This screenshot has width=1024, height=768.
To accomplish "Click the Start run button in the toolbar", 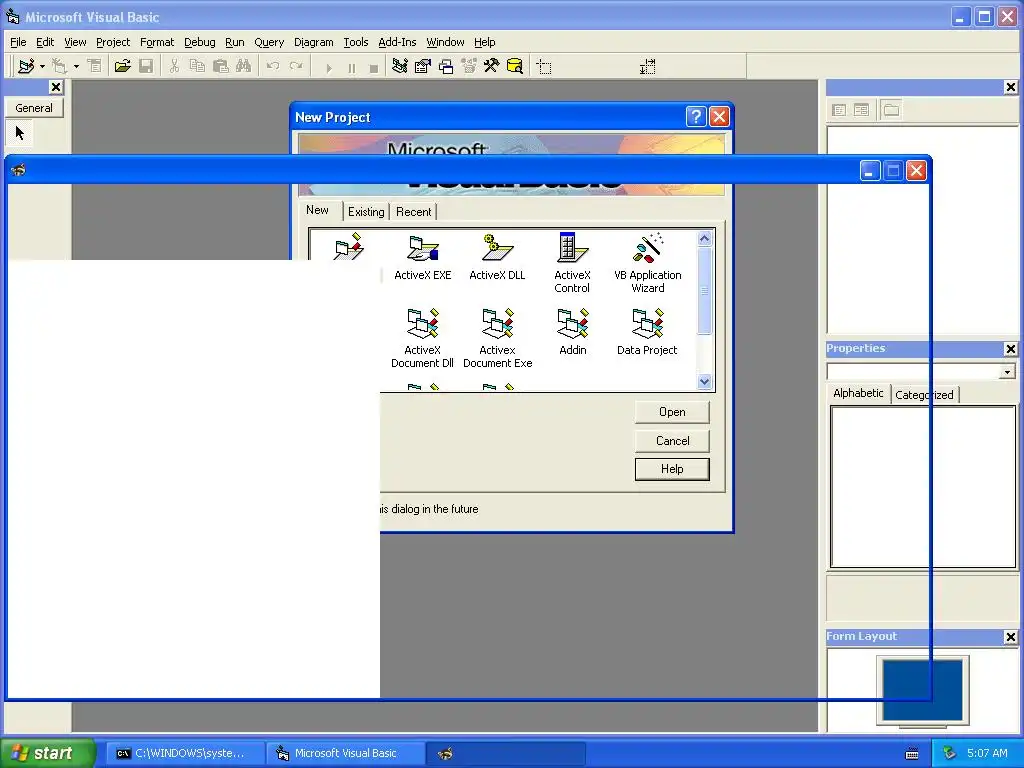I will tap(328, 67).
